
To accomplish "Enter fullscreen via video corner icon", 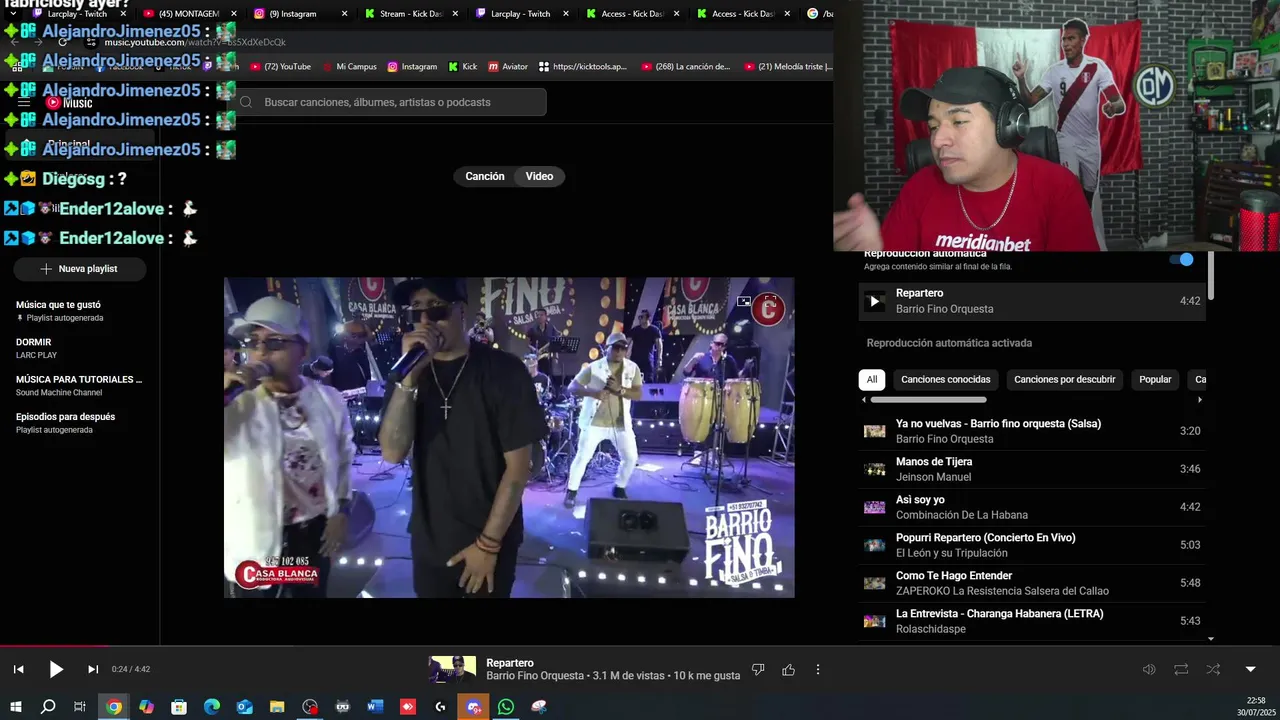I will (768, 301).
